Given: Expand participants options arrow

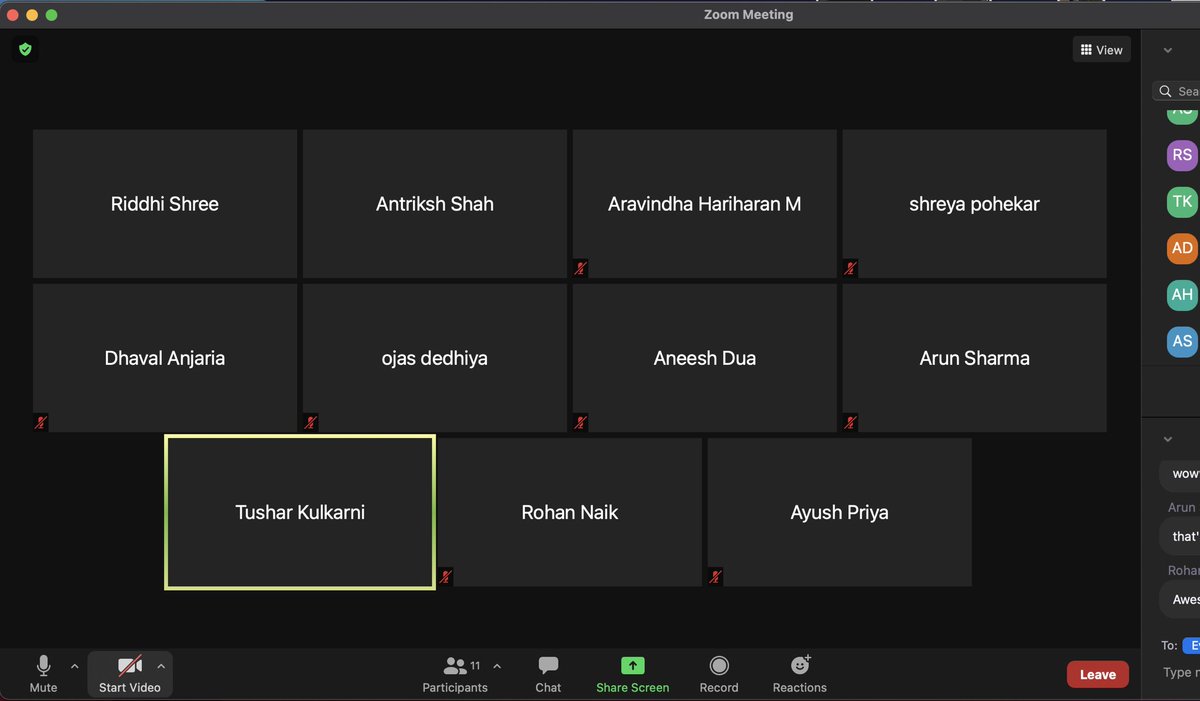Looking at the screenshot, I should point(497,666).
